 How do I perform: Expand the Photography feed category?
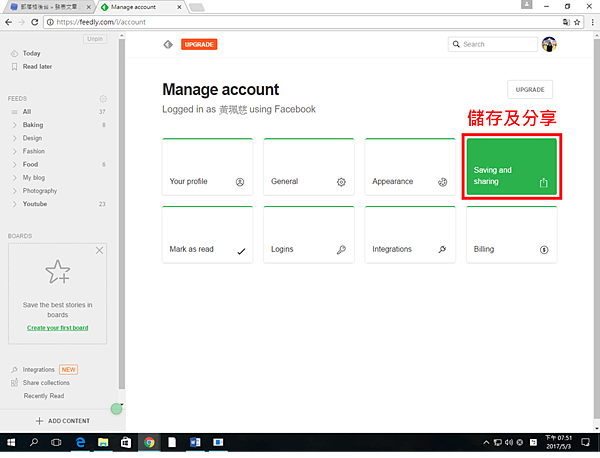(x=15, y=191)
